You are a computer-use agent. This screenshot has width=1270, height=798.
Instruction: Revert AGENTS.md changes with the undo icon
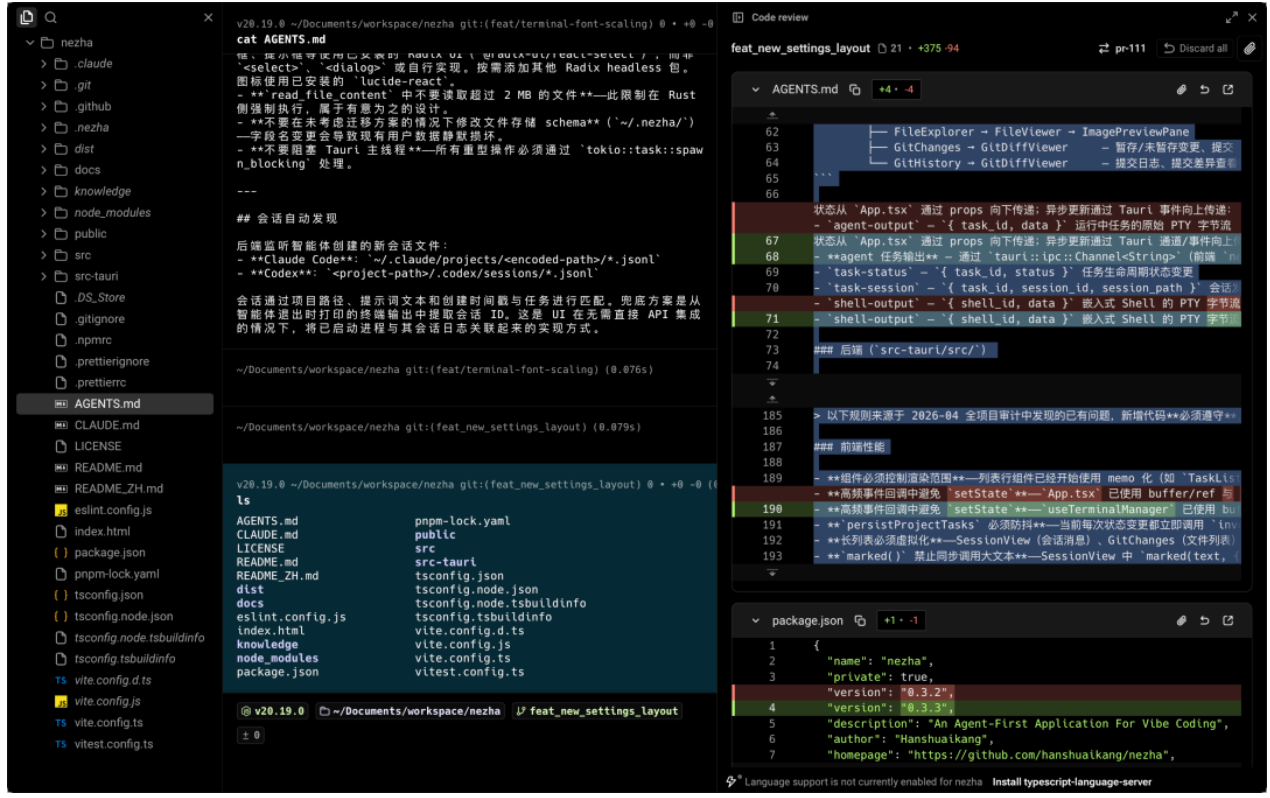pyautogui.click(x=1204, y=89)
